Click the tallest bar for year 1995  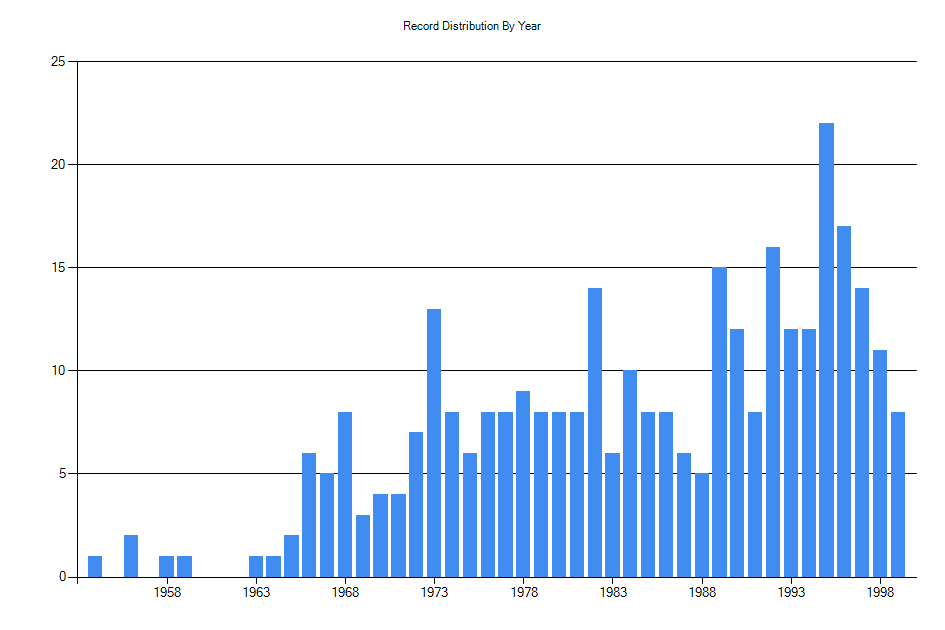[826, 350]
